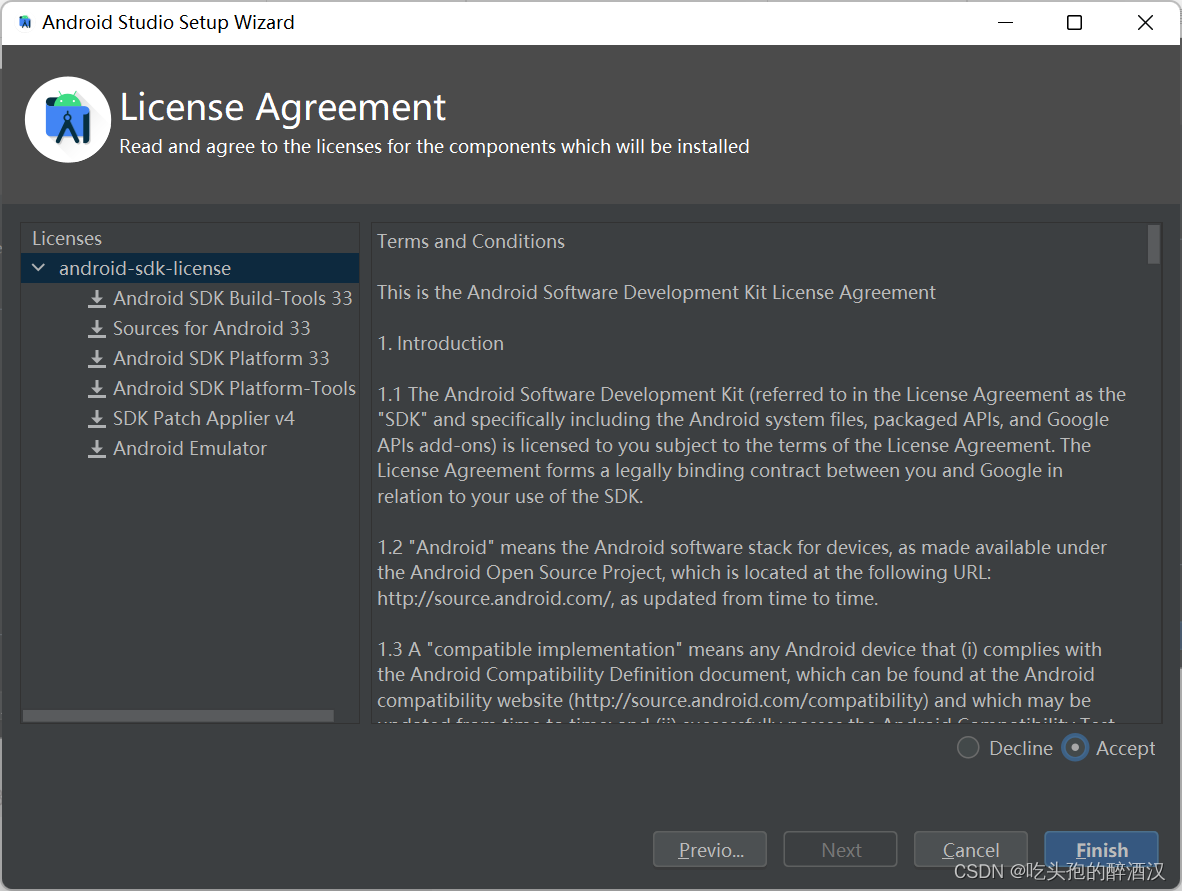Click download icon beside Android Emulator
Image resolution: width=1182 pixels, height=891 pixels.
(x=96, y=449)
